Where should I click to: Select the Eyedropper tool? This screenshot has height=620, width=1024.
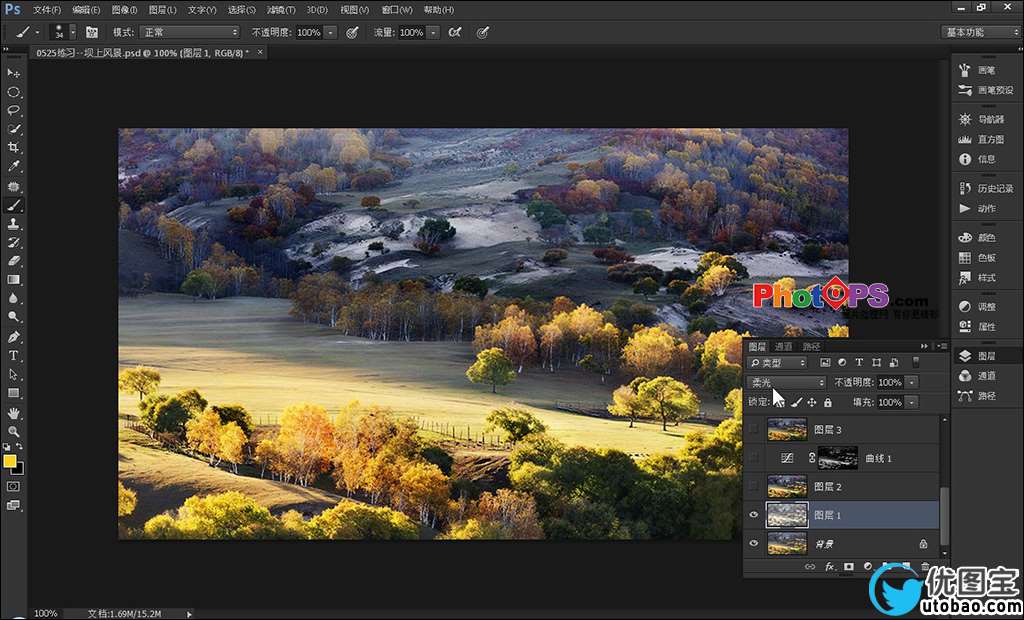click(x=13, y=167)
